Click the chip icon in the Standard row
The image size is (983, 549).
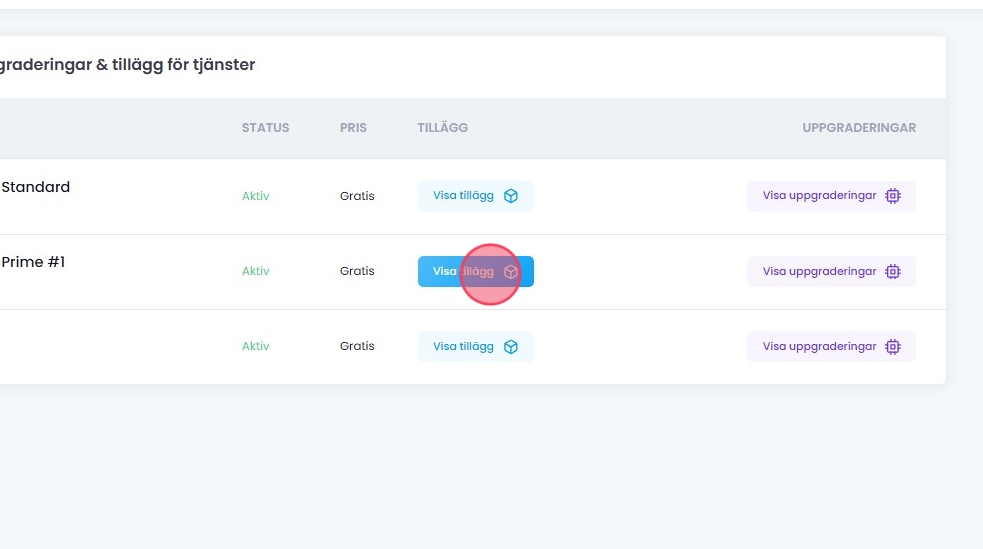(x=893, y=196)
